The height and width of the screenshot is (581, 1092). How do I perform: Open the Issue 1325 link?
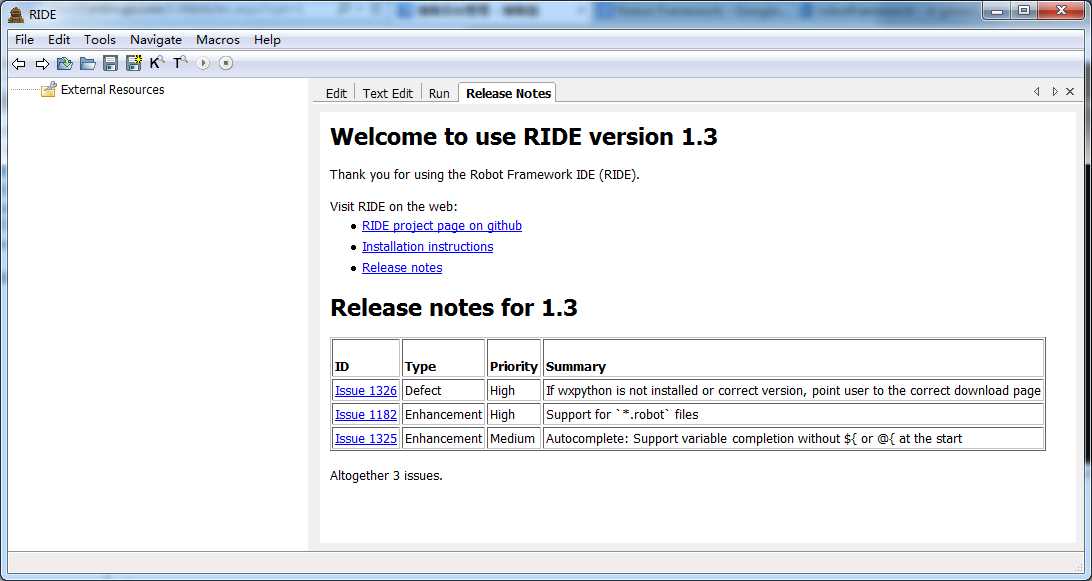tap(366, 439)
